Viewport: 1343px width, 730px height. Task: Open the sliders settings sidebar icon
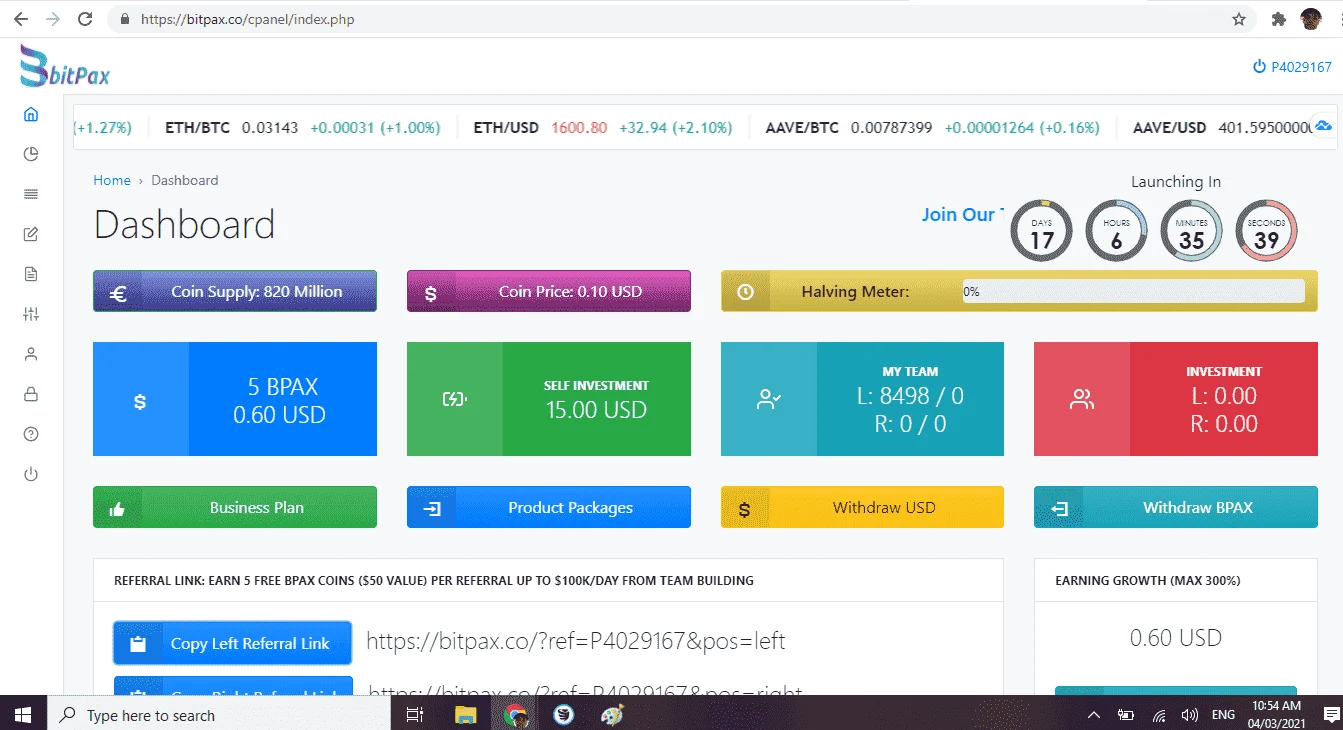click(x=31, y=314)
